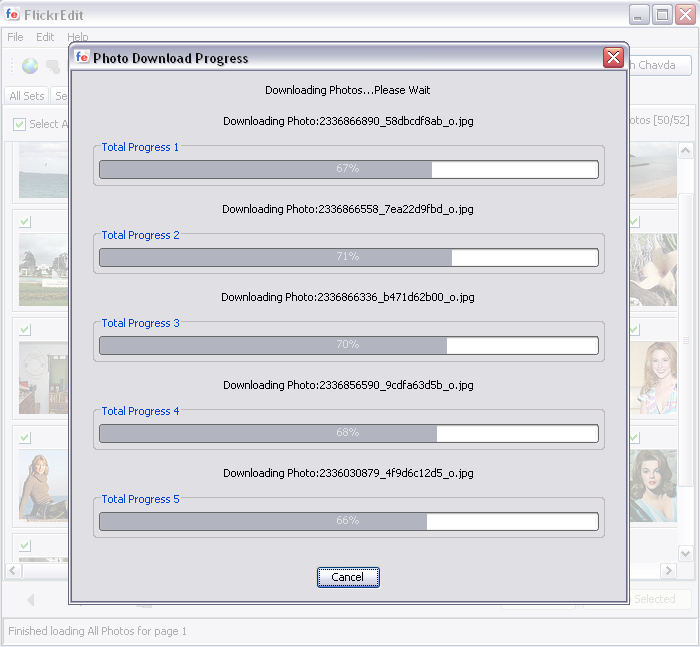Toggle checkbox above the fountain park photo
Image resolution: width=700 pixels, height=647 pixels.
(x=25, y=221)
